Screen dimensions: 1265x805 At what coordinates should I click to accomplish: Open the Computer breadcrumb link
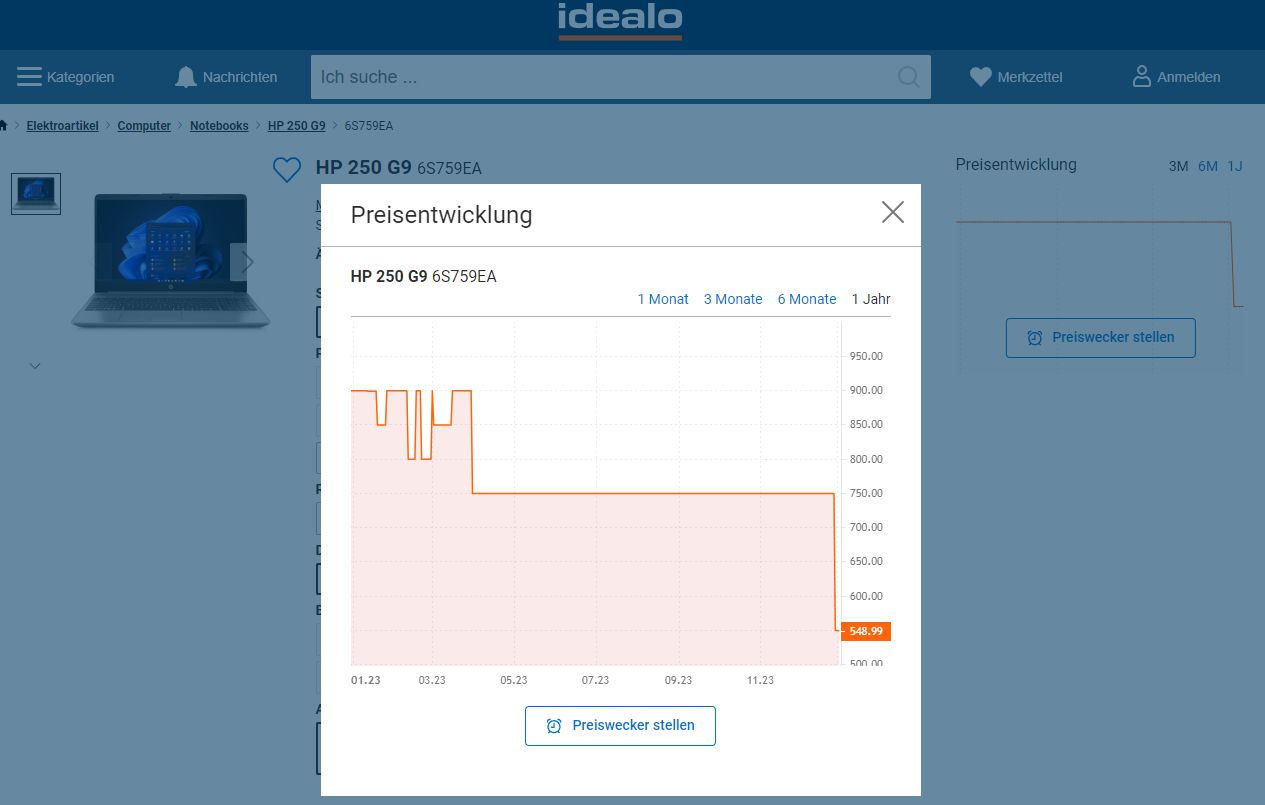(x=144, y=126)
